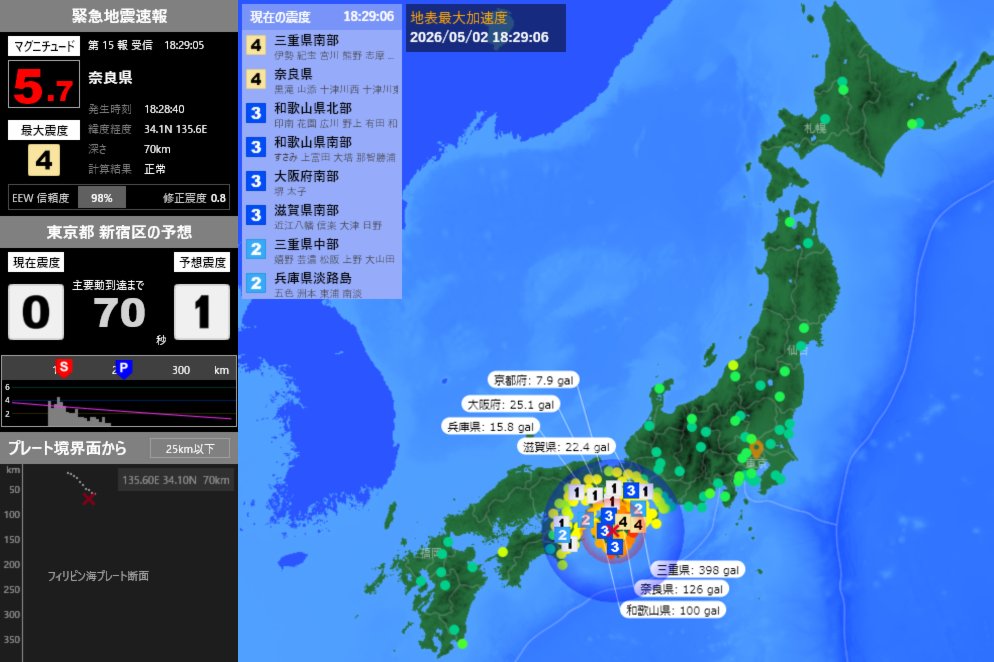Select the red S-wave marker
994x662 pixels.
point(63,368)
